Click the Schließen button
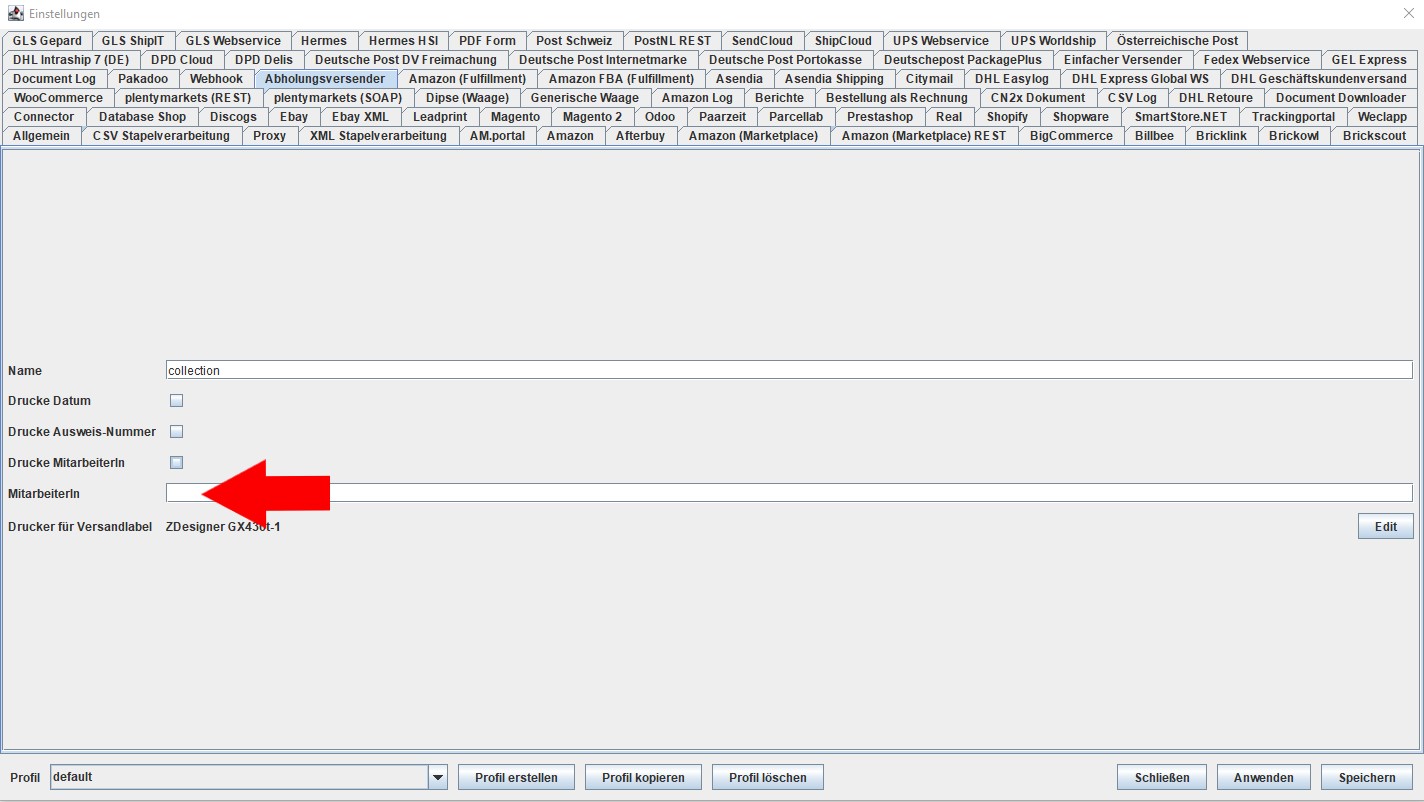 1162,777
